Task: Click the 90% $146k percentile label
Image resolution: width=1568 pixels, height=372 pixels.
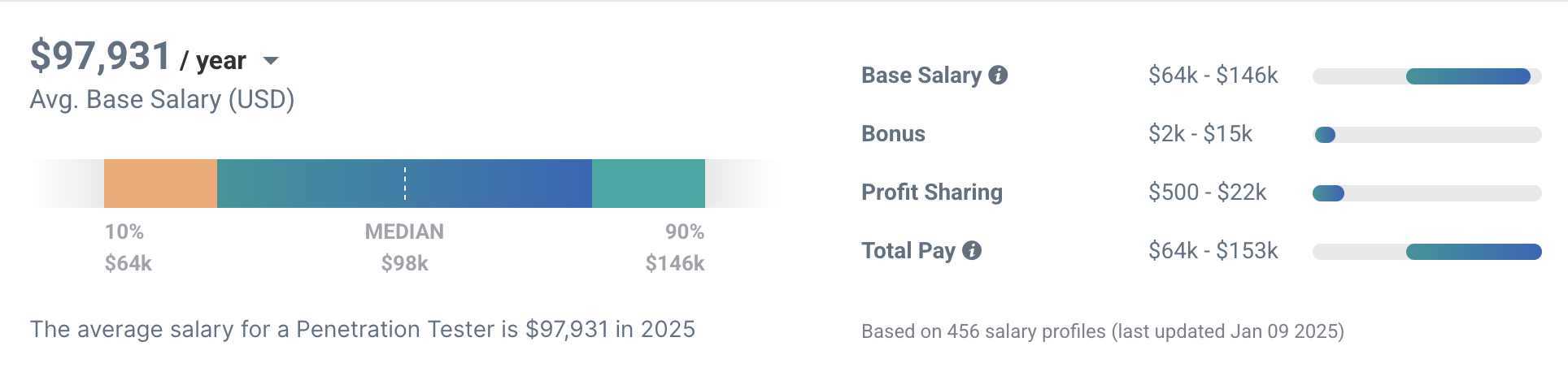Action: (x=676, y=248)
